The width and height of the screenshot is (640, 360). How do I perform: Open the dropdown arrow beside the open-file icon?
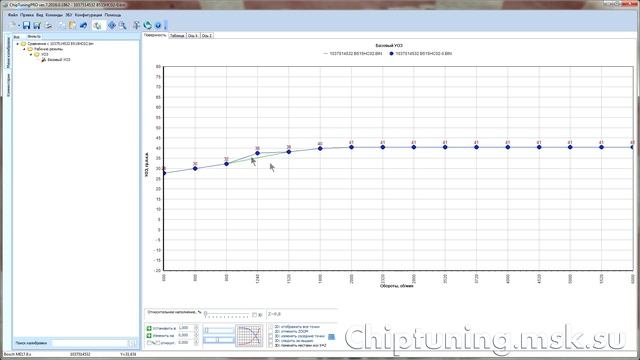click(x=18, y=26)
